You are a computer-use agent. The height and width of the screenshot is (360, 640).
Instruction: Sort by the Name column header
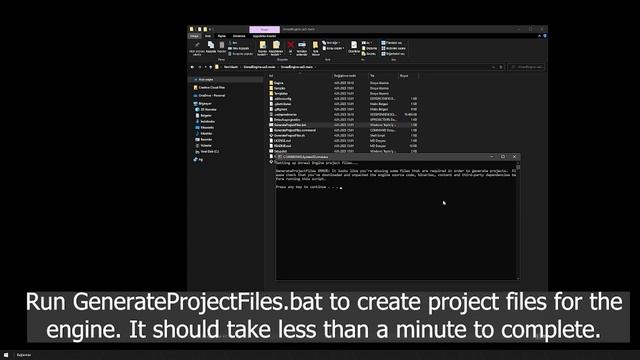pos(300,76)
